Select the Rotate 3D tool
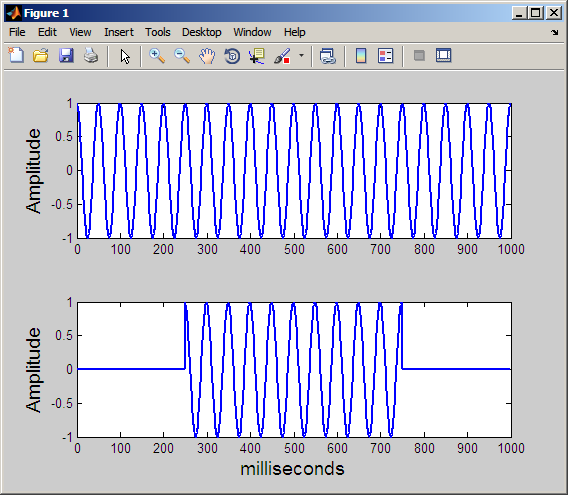568x495 pixels. coord(232,56)
